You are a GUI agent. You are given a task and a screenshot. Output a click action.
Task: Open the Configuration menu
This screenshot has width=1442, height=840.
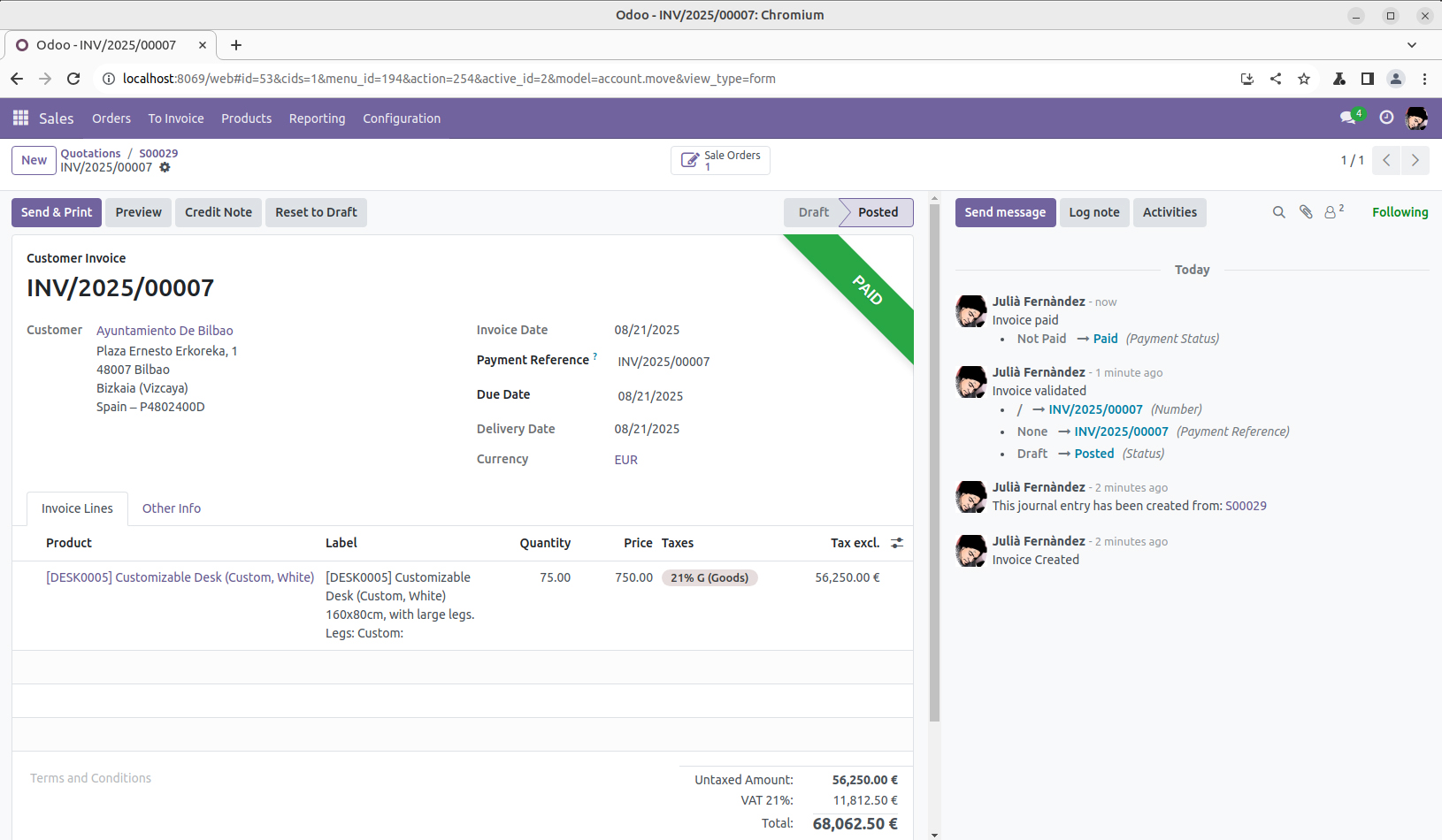[402, 118]
